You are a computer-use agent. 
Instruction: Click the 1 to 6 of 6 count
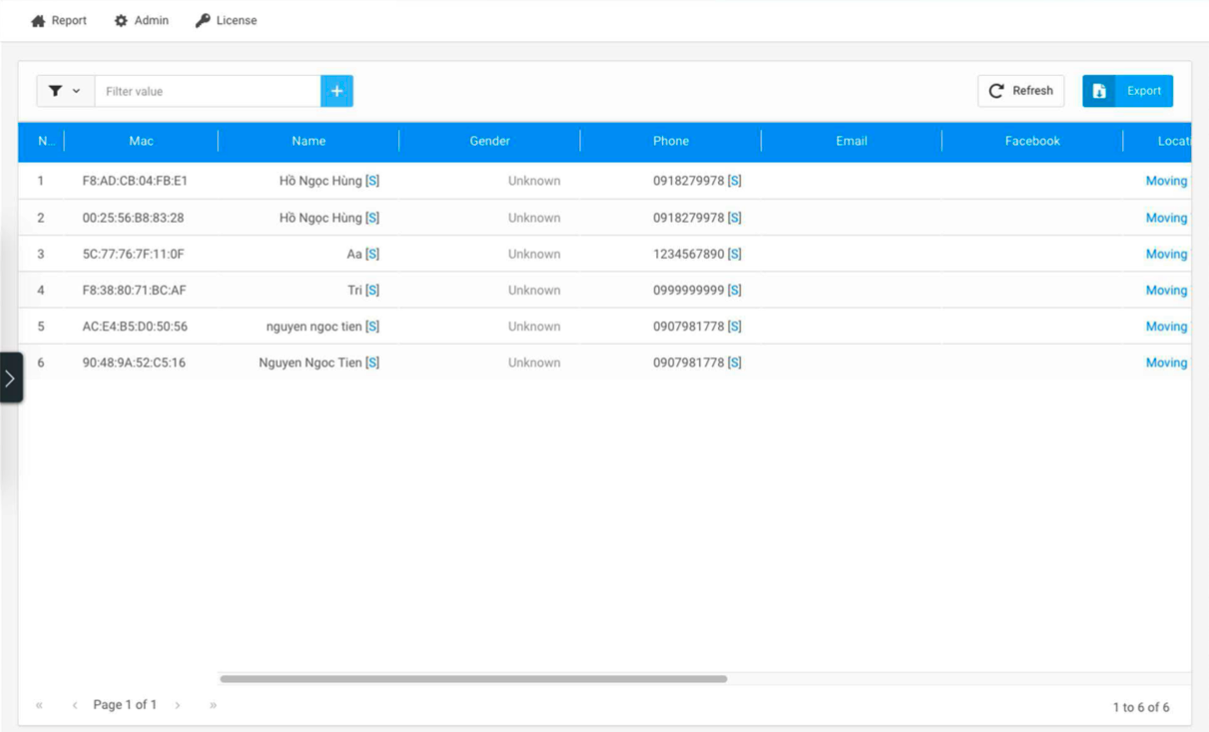click(1141, 707)
